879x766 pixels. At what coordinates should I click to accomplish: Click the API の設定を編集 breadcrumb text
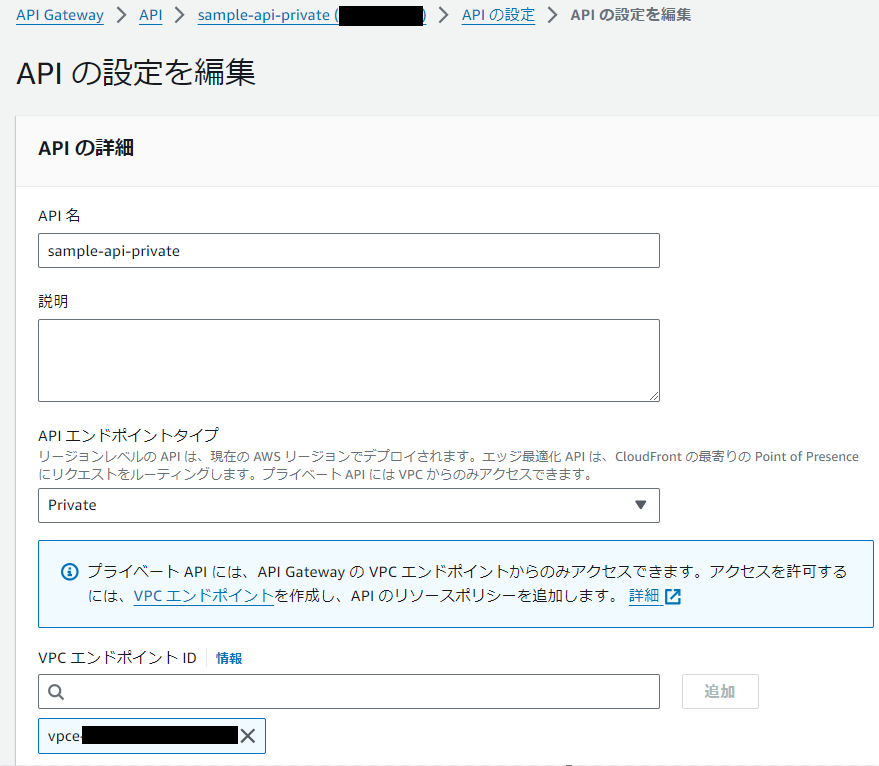click(x=631, y=15)
